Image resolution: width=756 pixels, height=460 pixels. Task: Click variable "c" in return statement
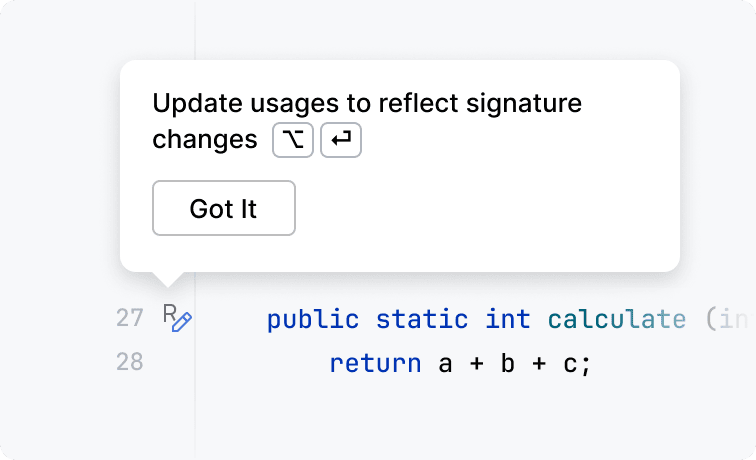[568, 363]
